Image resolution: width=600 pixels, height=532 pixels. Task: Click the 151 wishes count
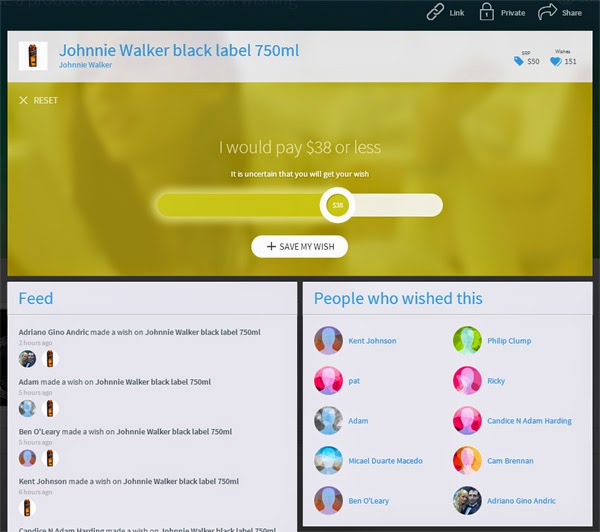pyautogui.click(x=570, y=61)
